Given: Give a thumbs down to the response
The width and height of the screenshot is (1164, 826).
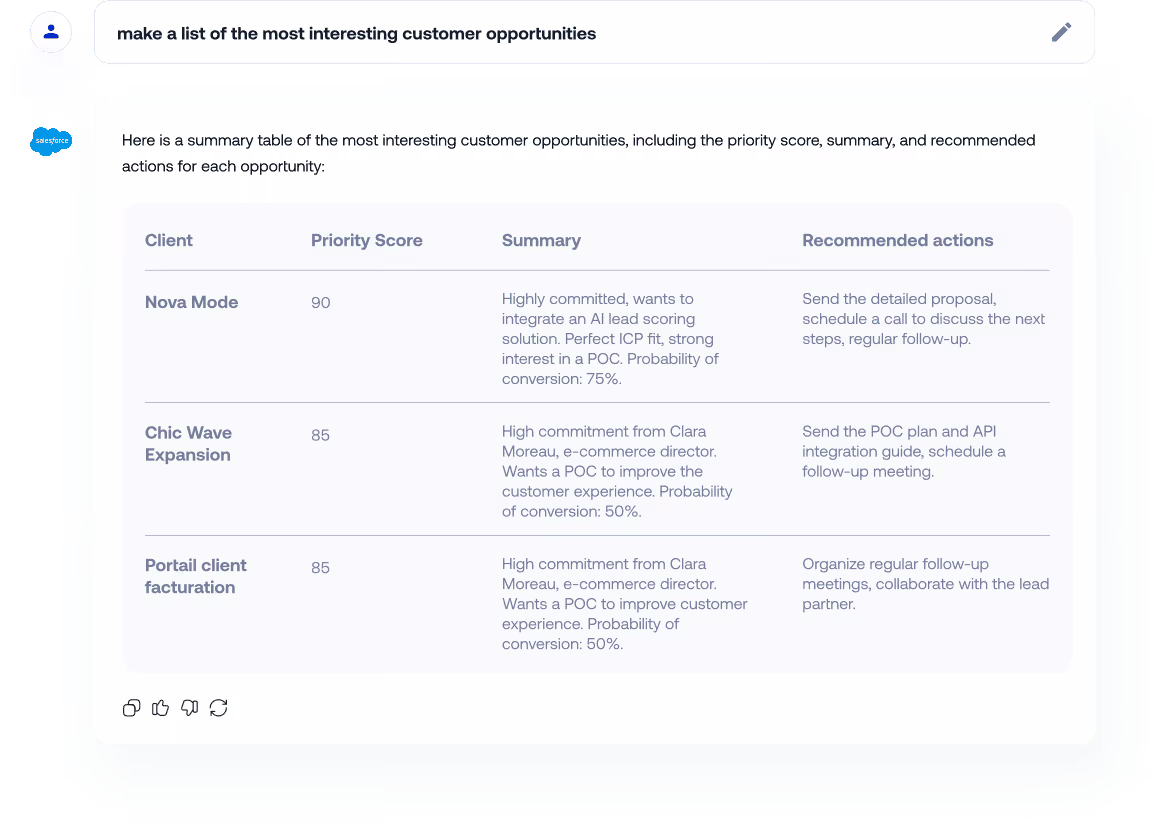Looking at the screenshot, I should (189, 708).
